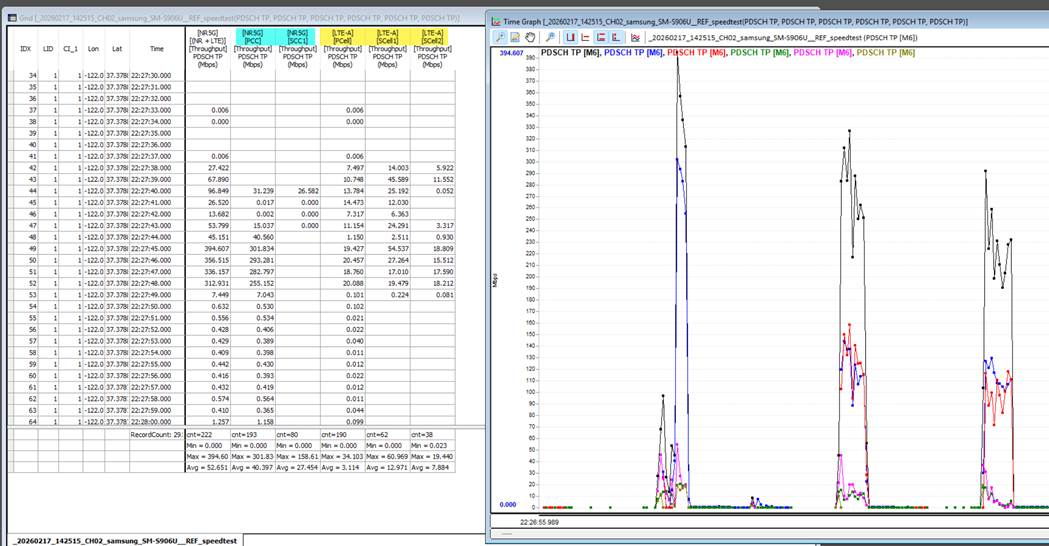Click the line chart icon ending the toolbar
Image resolution: width=1049 pixels, height=546 pixels.
coord(635,37)
